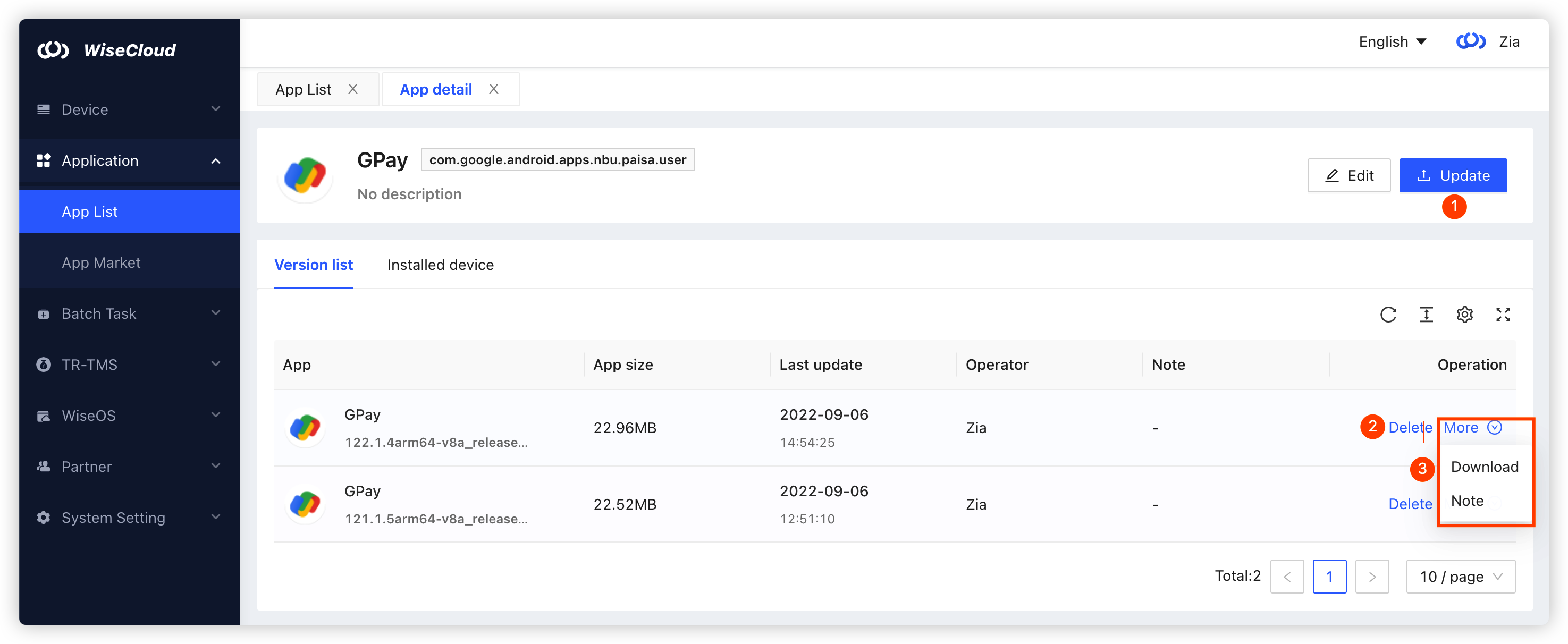The height and width of the screenshot is (644, 1568).
Task: Click GPay icon in the 22.52MB row
Action: tap(305, 505)
